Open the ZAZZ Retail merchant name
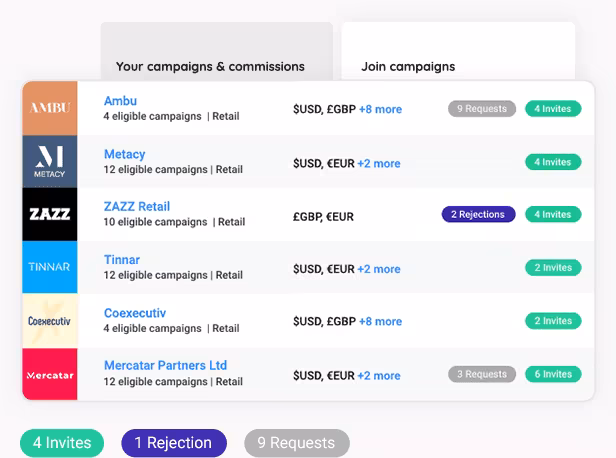 click(x=137, y=207)
